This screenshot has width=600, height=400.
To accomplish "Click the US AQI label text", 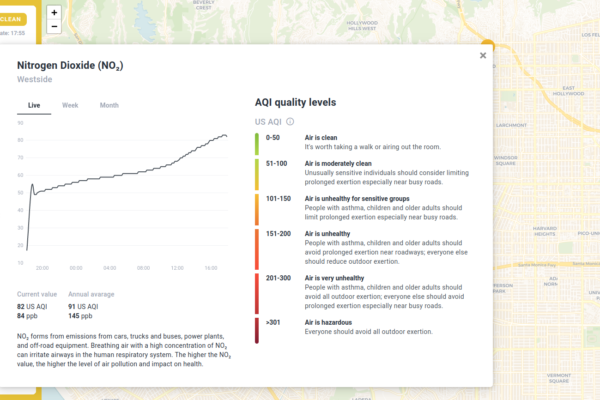I will point(268,121).
